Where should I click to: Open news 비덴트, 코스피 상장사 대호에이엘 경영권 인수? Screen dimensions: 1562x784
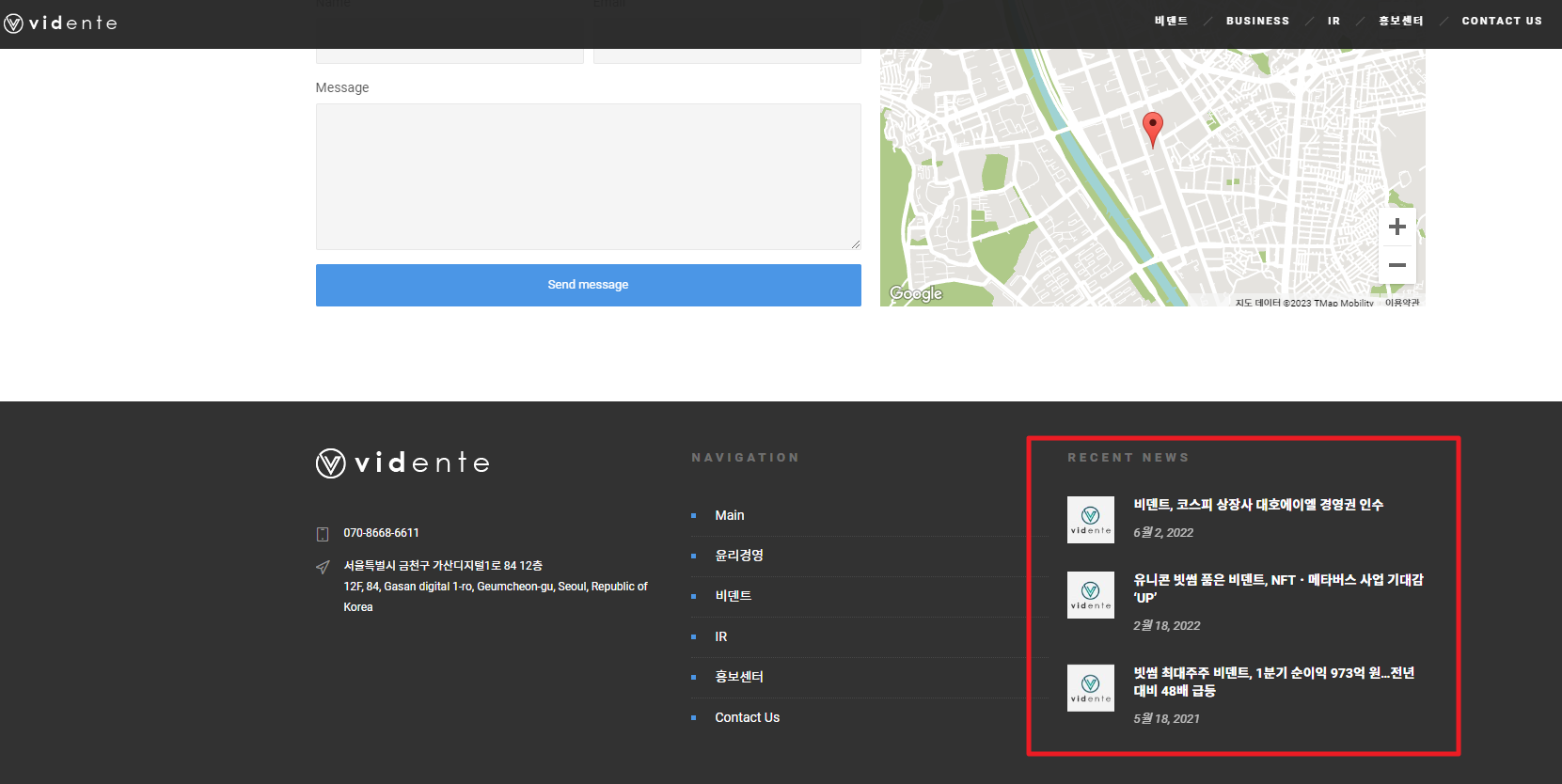(1258, 505)
